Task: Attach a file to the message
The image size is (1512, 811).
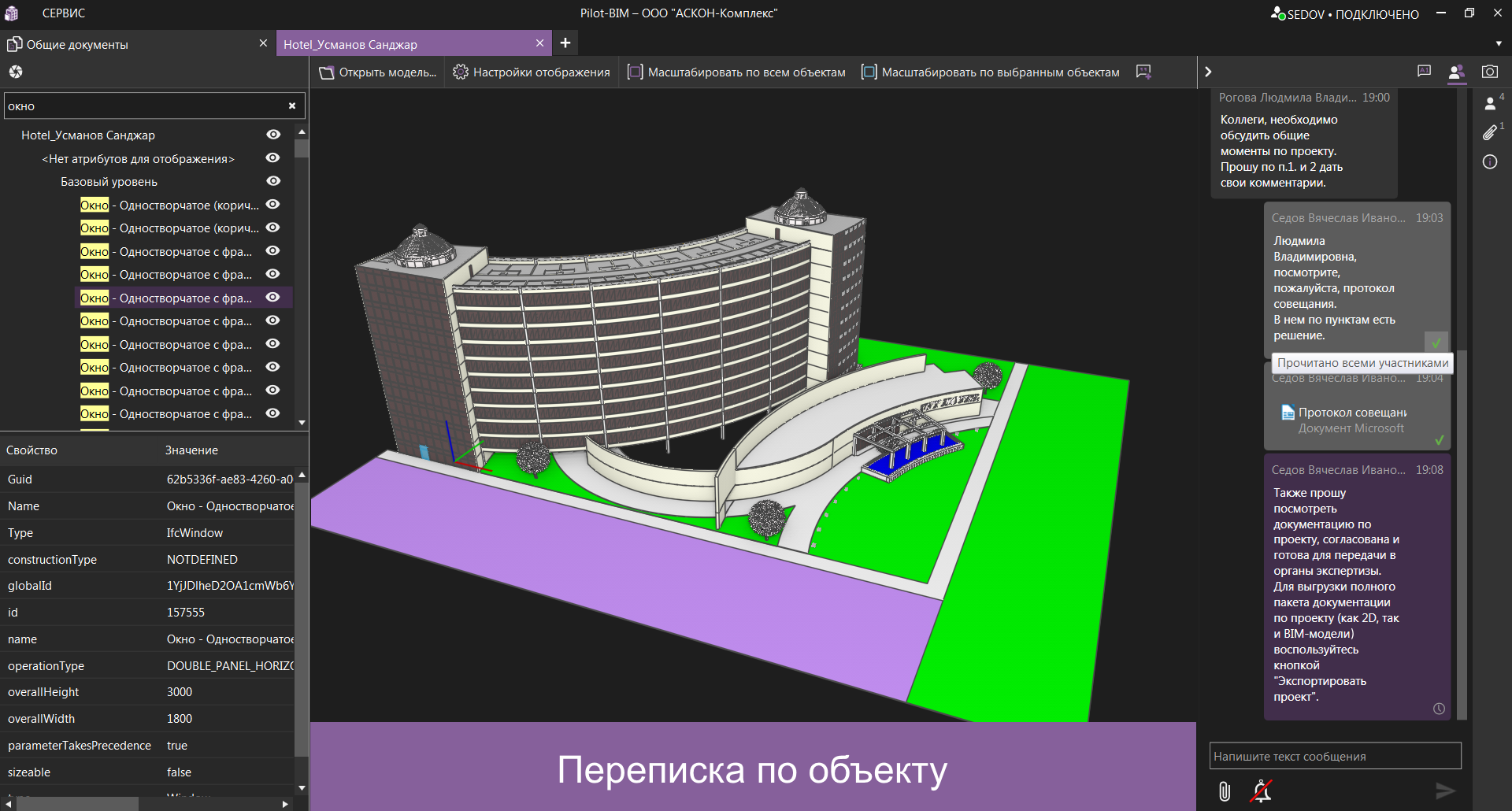Action: click(1225, 791)
